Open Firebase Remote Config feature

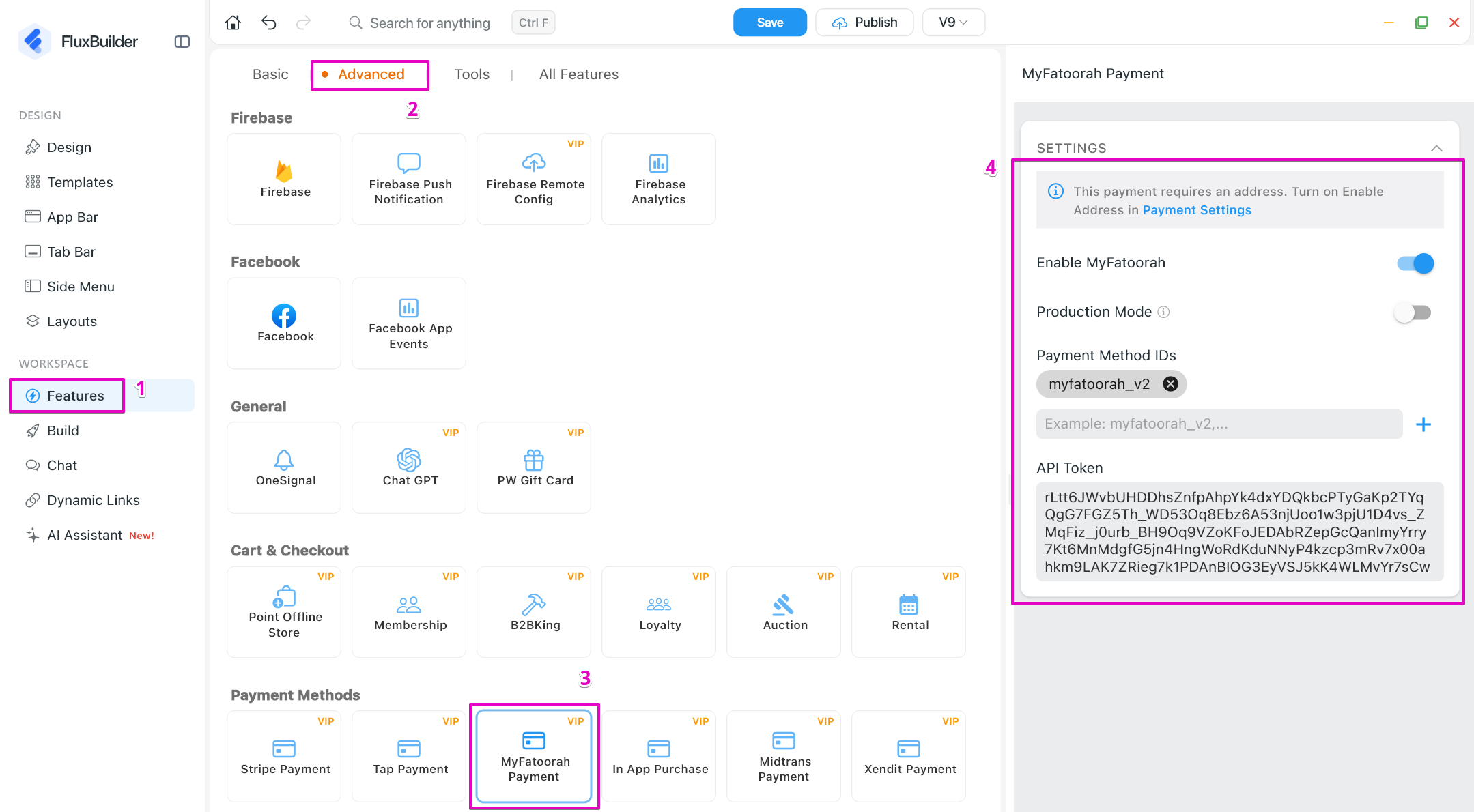[534, 179]
